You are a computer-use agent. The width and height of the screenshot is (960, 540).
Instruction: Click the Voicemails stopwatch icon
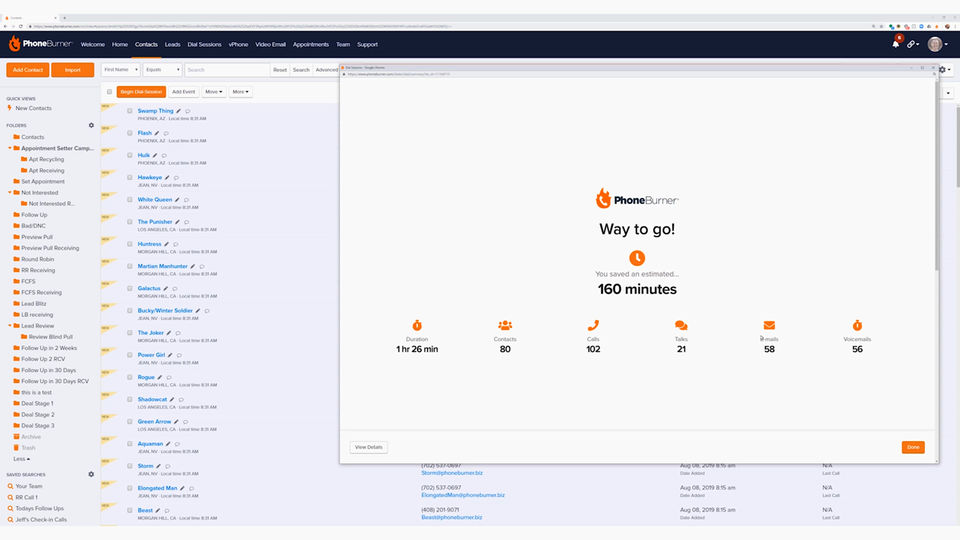pyautogui.click(x=857, y=325)
